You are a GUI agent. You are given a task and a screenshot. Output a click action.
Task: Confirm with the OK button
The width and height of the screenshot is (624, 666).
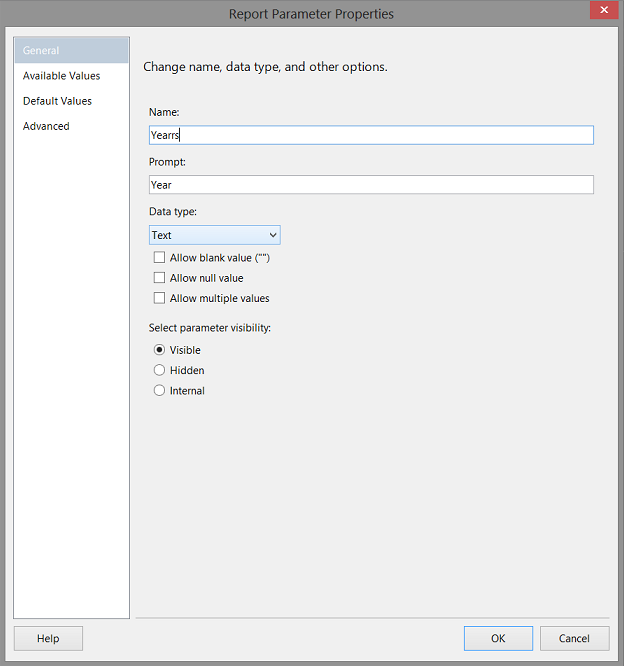click(x=498, y=638)
